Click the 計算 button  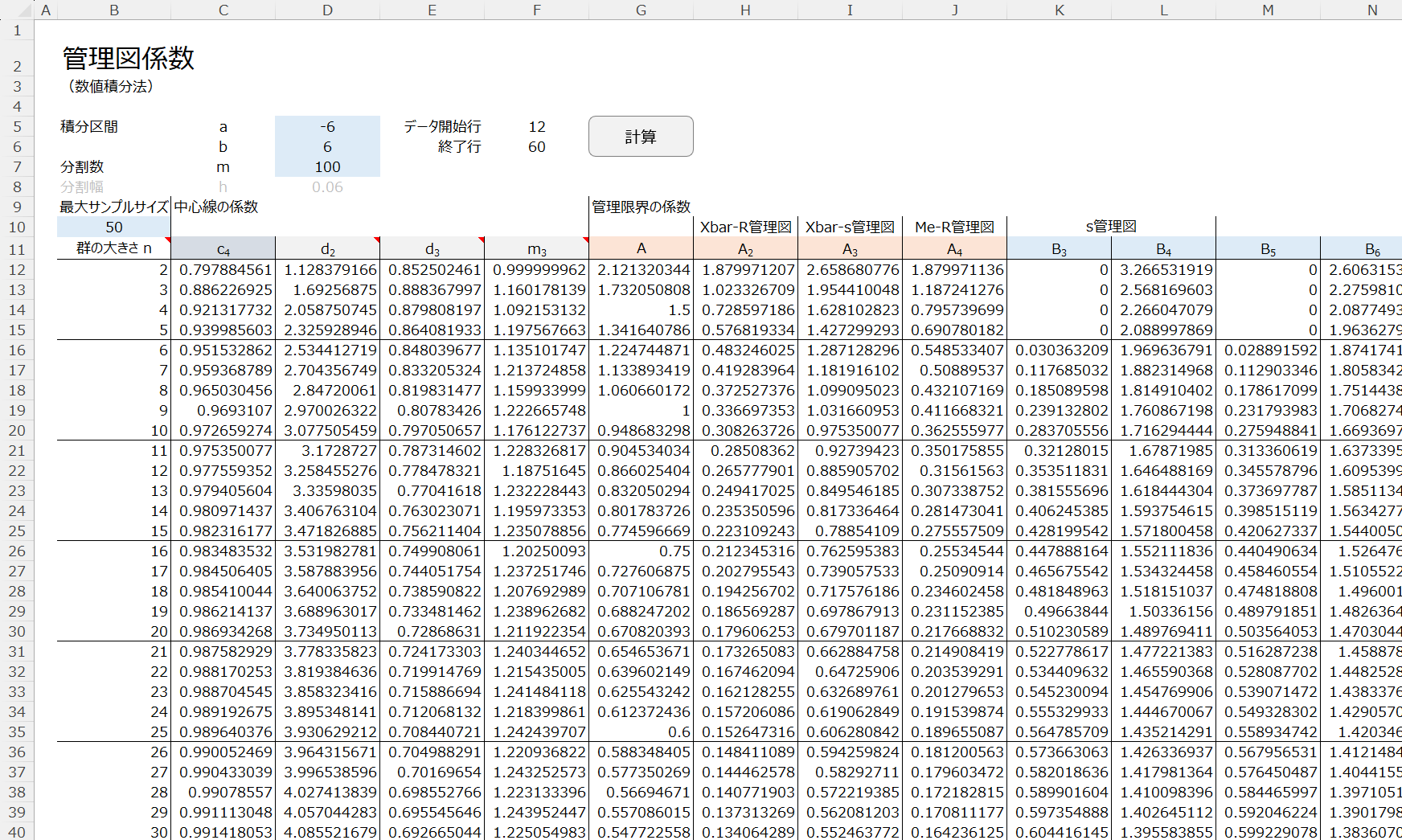(x=640, y=137)
